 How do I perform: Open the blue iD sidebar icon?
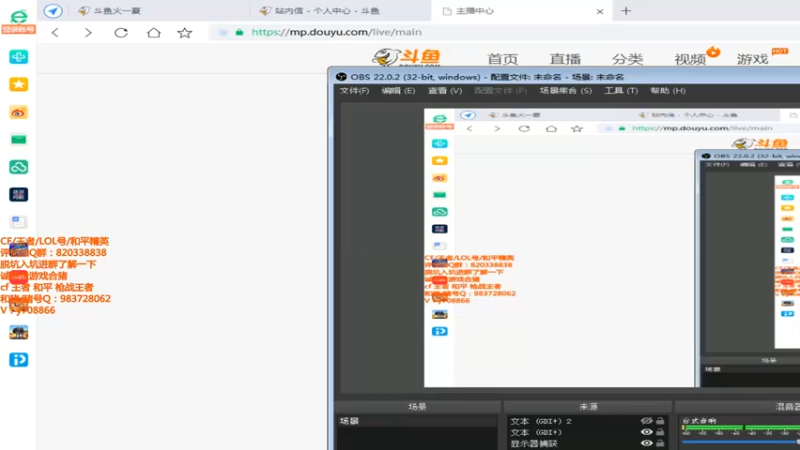click(18, 360)
